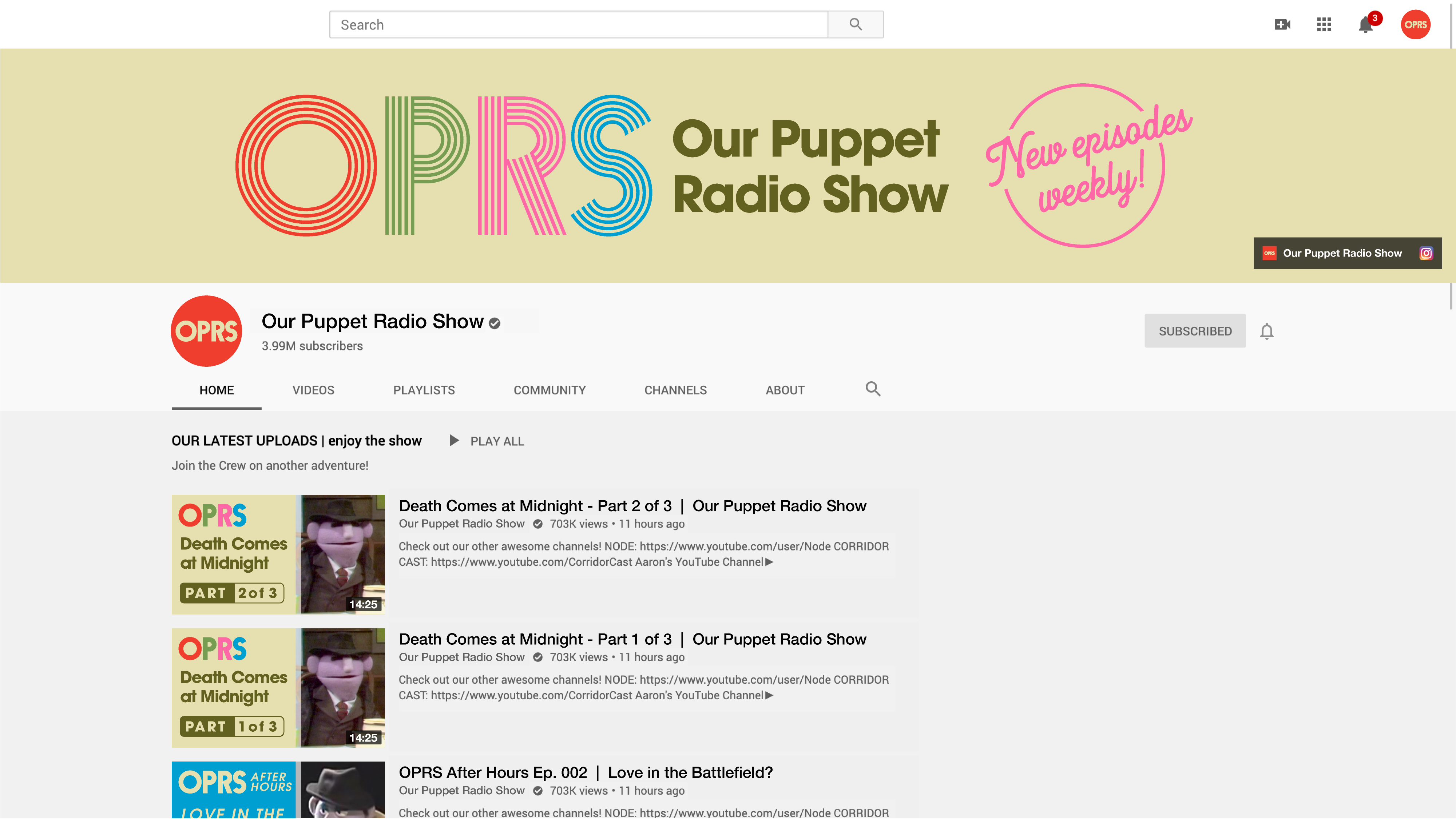Click the Instagram icon on banner

click(1426, 253)
